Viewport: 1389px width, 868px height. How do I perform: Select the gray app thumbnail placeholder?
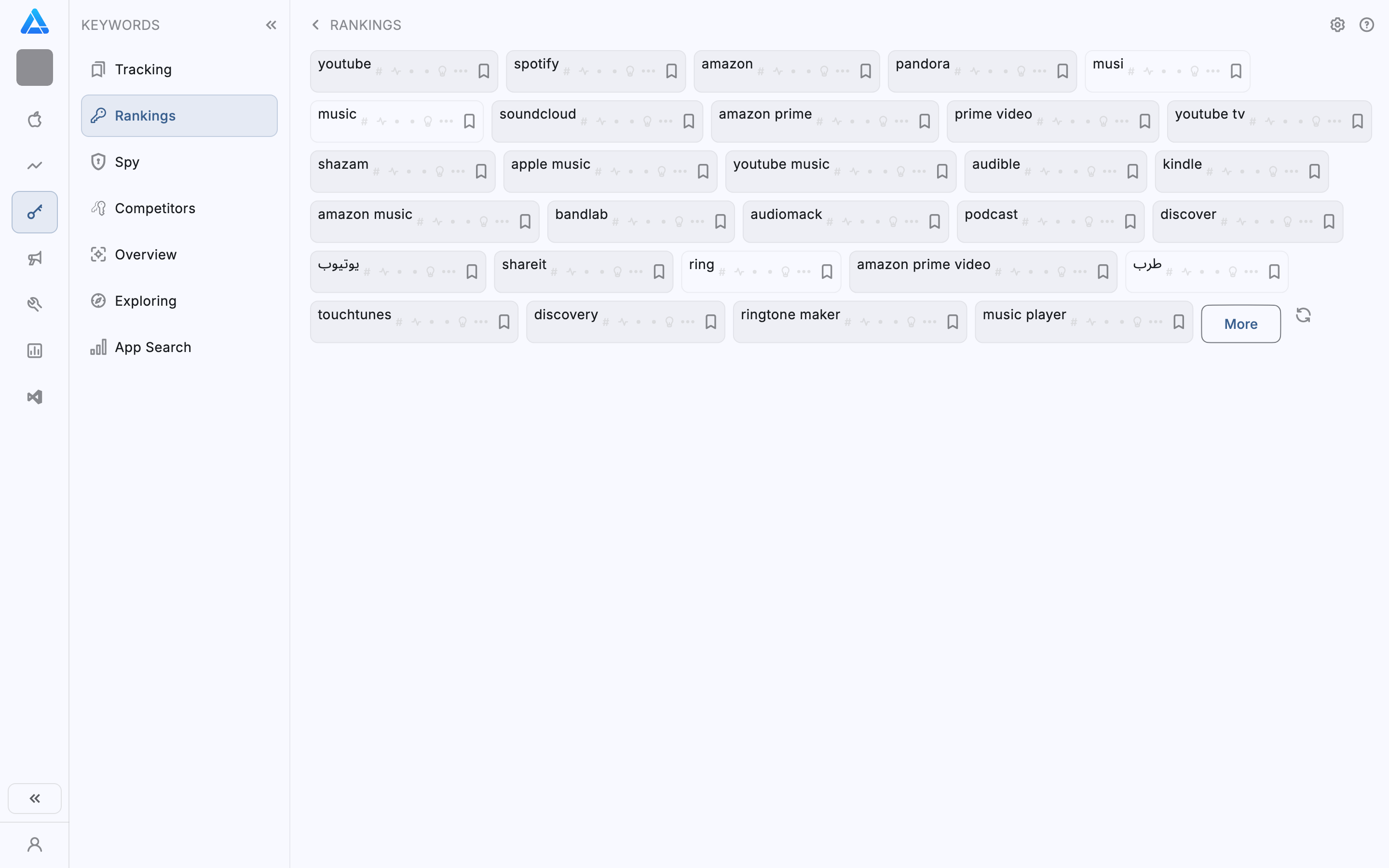coord(34,68)
